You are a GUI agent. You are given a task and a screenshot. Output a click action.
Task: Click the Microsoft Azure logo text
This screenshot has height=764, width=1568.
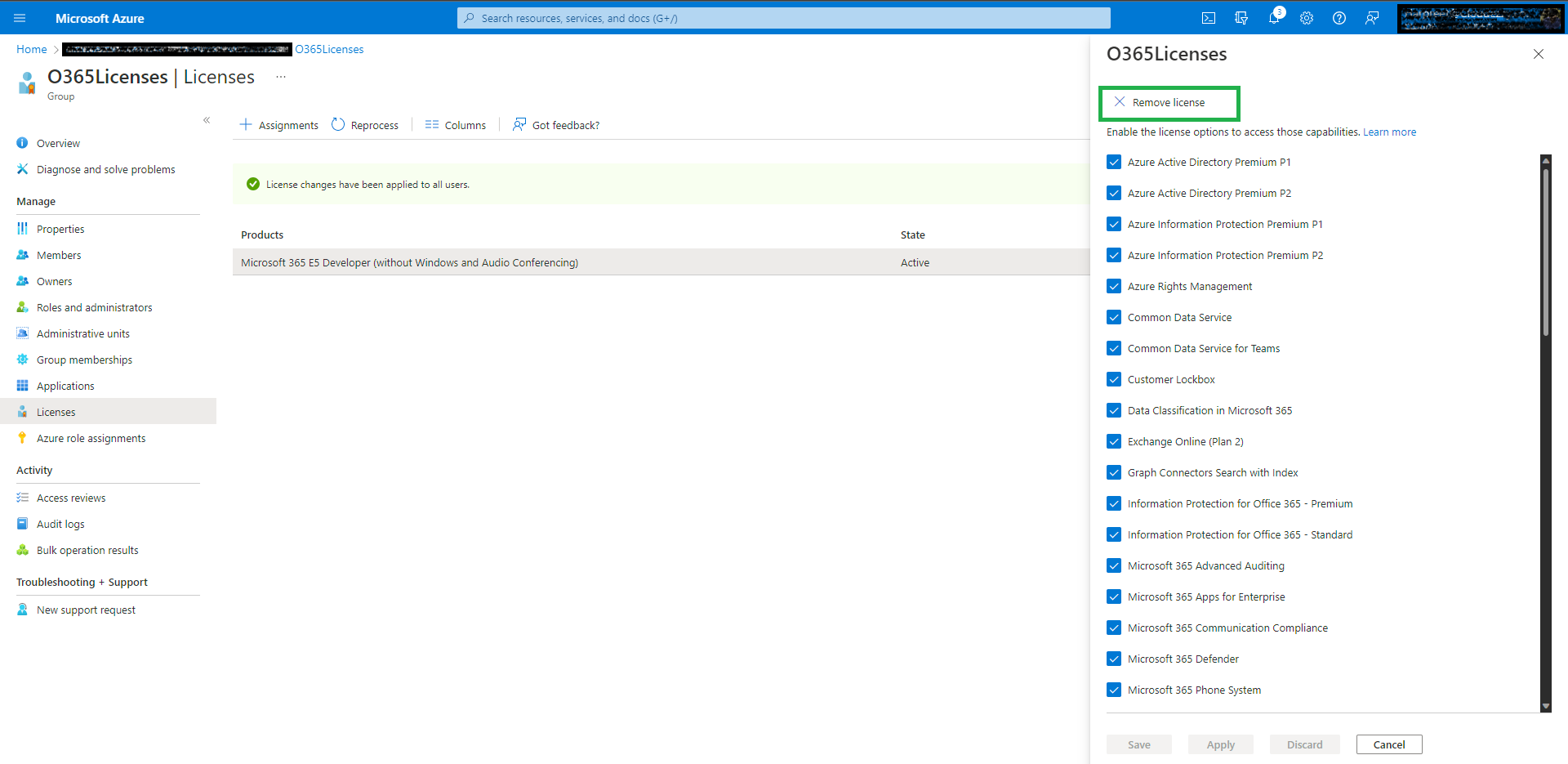100,18
